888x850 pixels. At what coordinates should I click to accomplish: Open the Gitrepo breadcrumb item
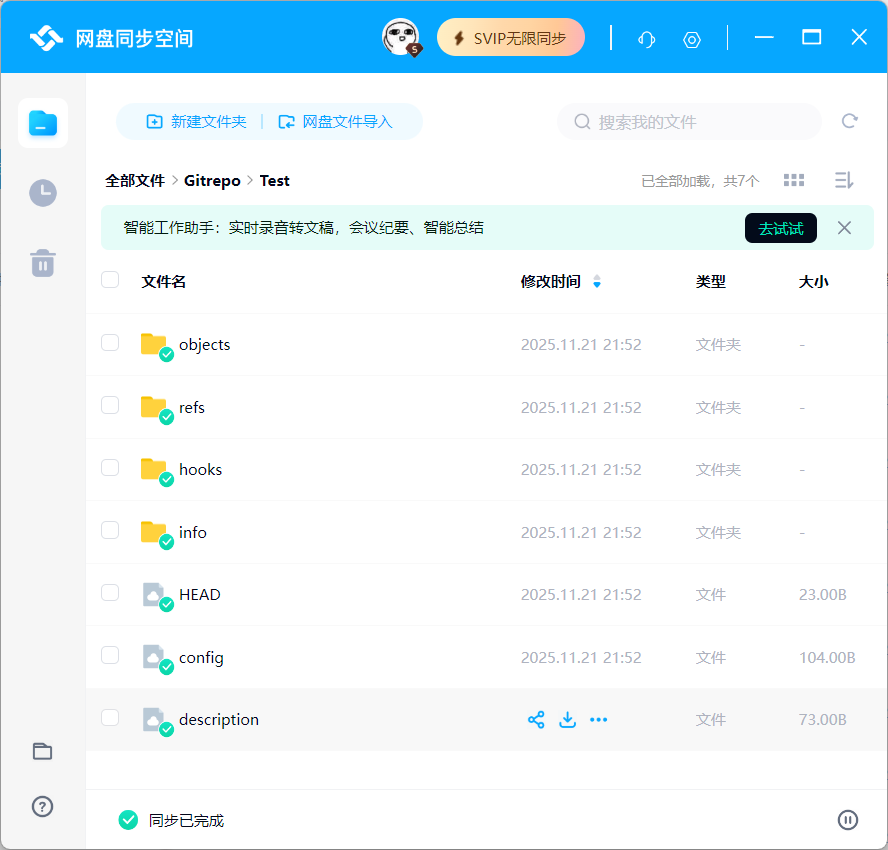212,180
